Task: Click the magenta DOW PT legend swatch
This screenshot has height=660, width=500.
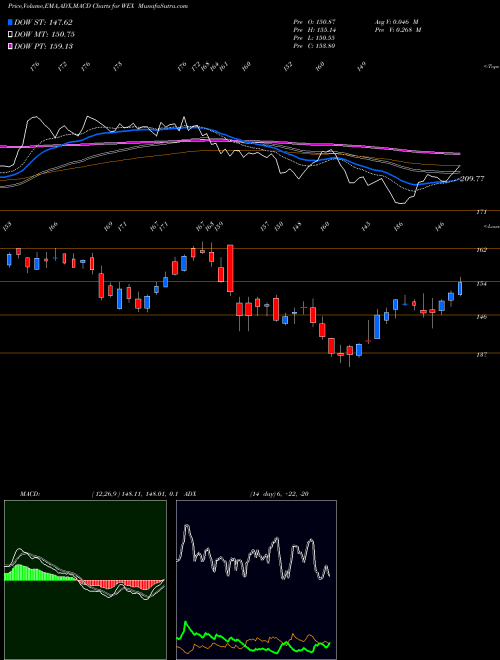Action: [x=10, y=46]
